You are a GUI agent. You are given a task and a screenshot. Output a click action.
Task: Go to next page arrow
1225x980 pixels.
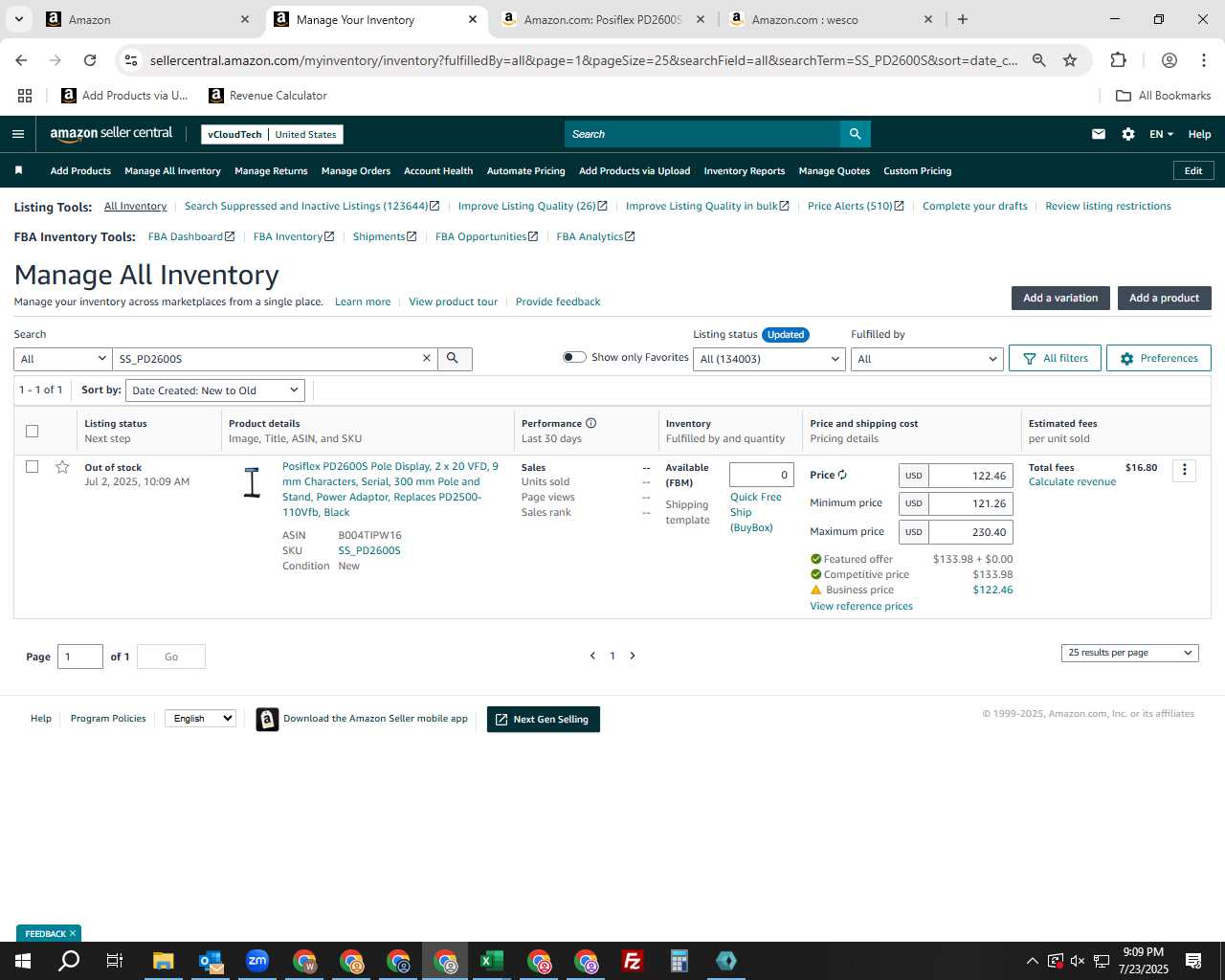[632, 656]
